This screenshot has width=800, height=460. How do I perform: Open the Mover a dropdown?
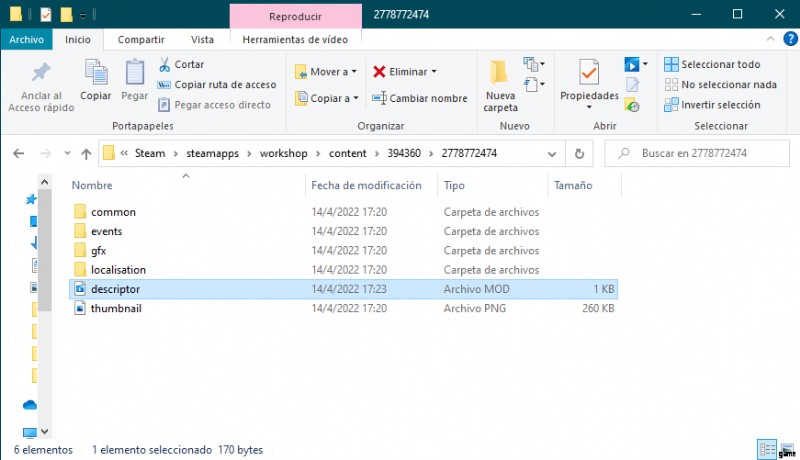(x=328, y=72)
